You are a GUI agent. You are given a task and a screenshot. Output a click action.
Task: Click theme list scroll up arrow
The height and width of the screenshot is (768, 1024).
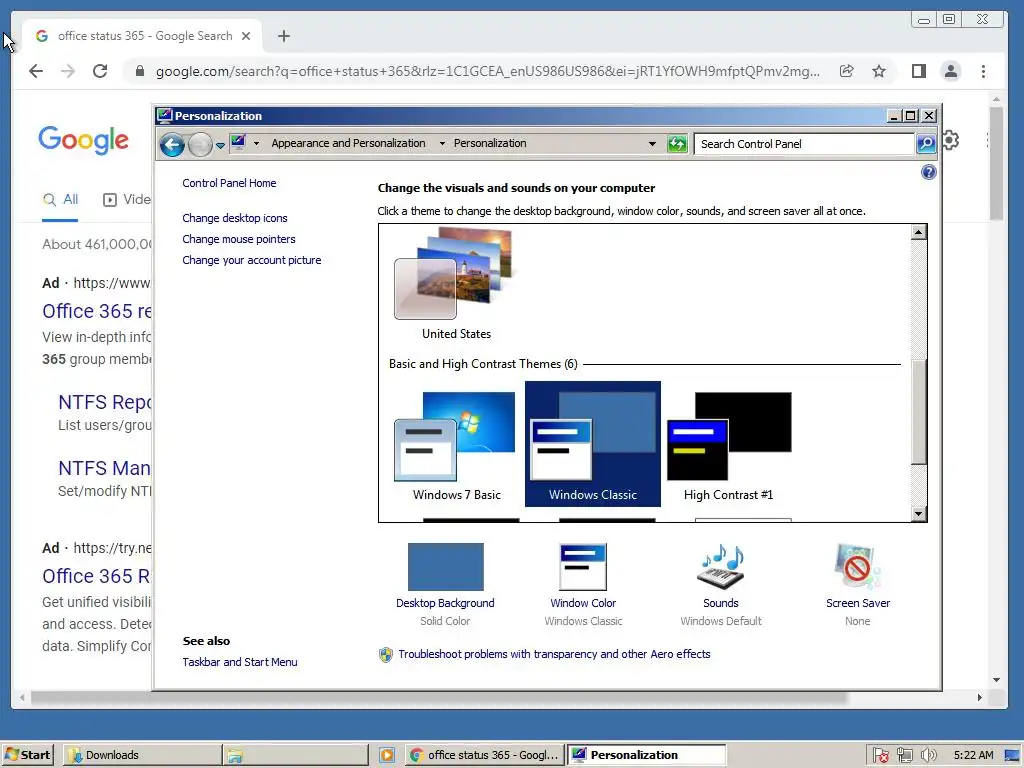pos(918,232)
